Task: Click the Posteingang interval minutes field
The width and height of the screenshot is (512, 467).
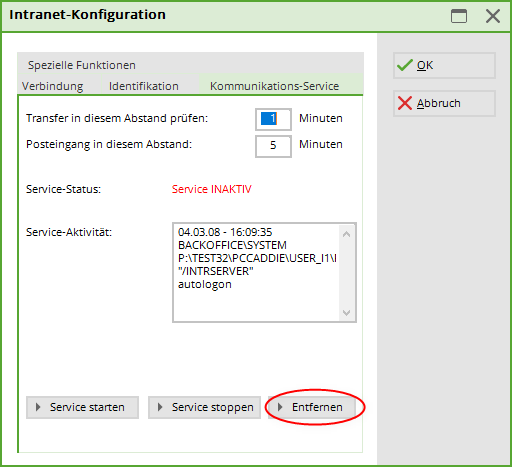Action: 273,146
